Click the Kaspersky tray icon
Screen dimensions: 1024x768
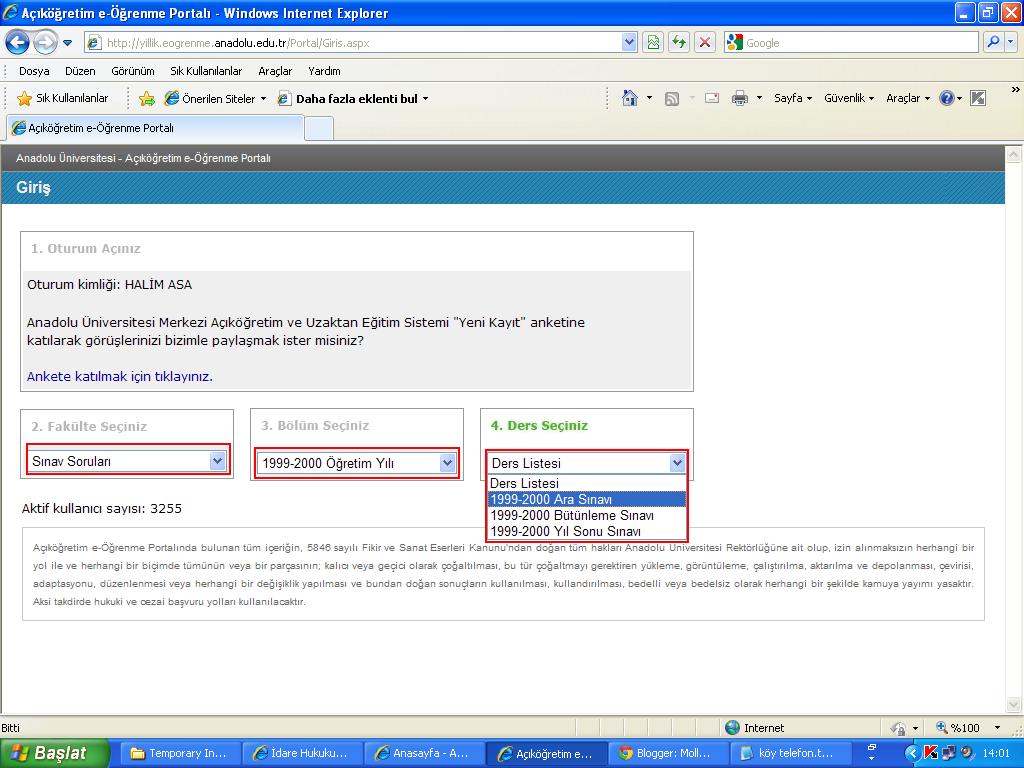[931, 753]
